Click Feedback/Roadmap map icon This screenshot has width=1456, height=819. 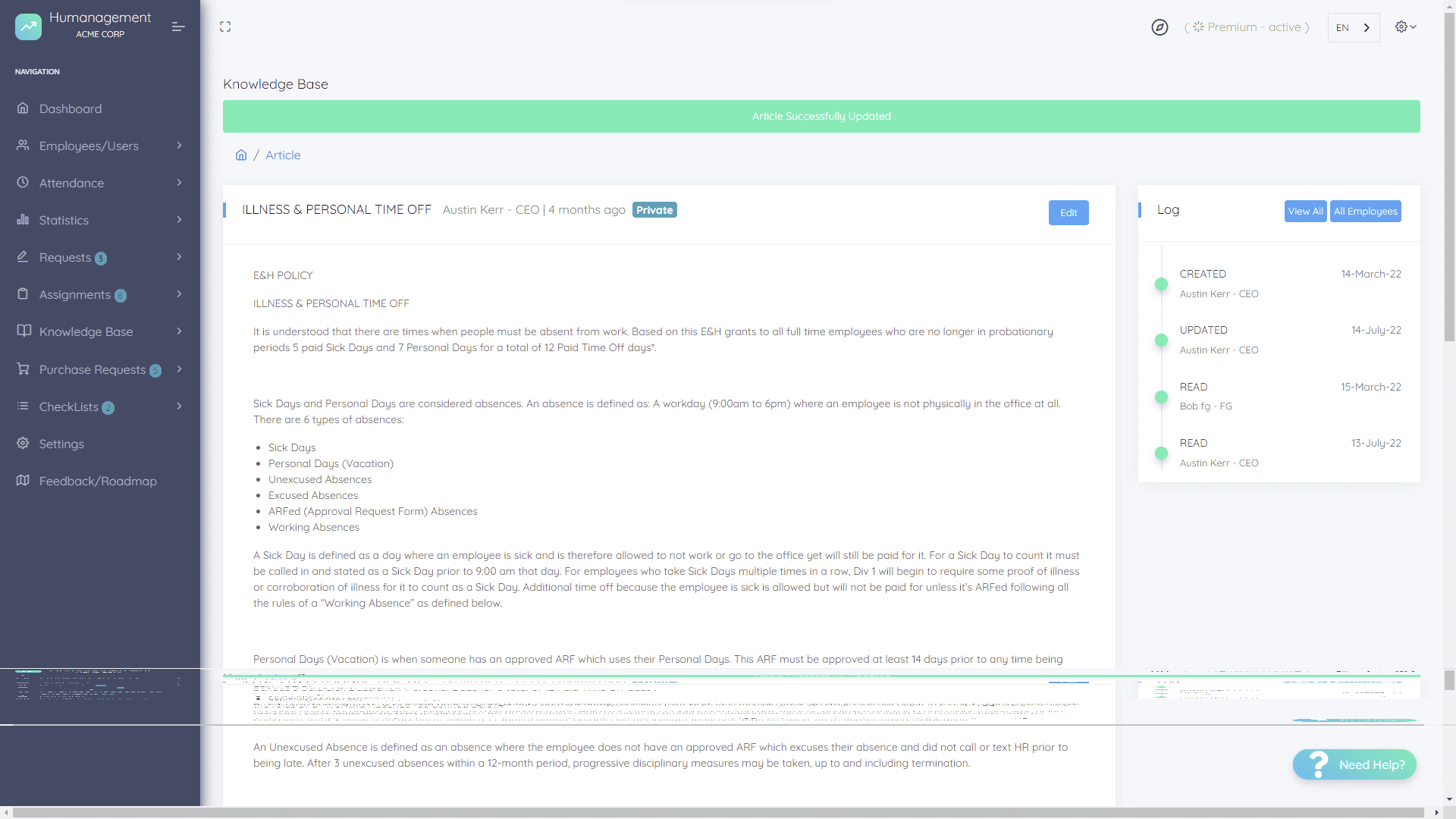point(23,481)
